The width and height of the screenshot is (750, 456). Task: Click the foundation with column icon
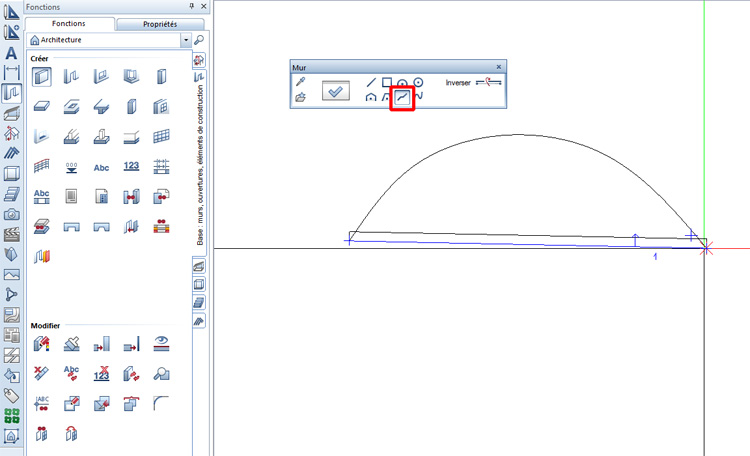(x=101, y=136)
